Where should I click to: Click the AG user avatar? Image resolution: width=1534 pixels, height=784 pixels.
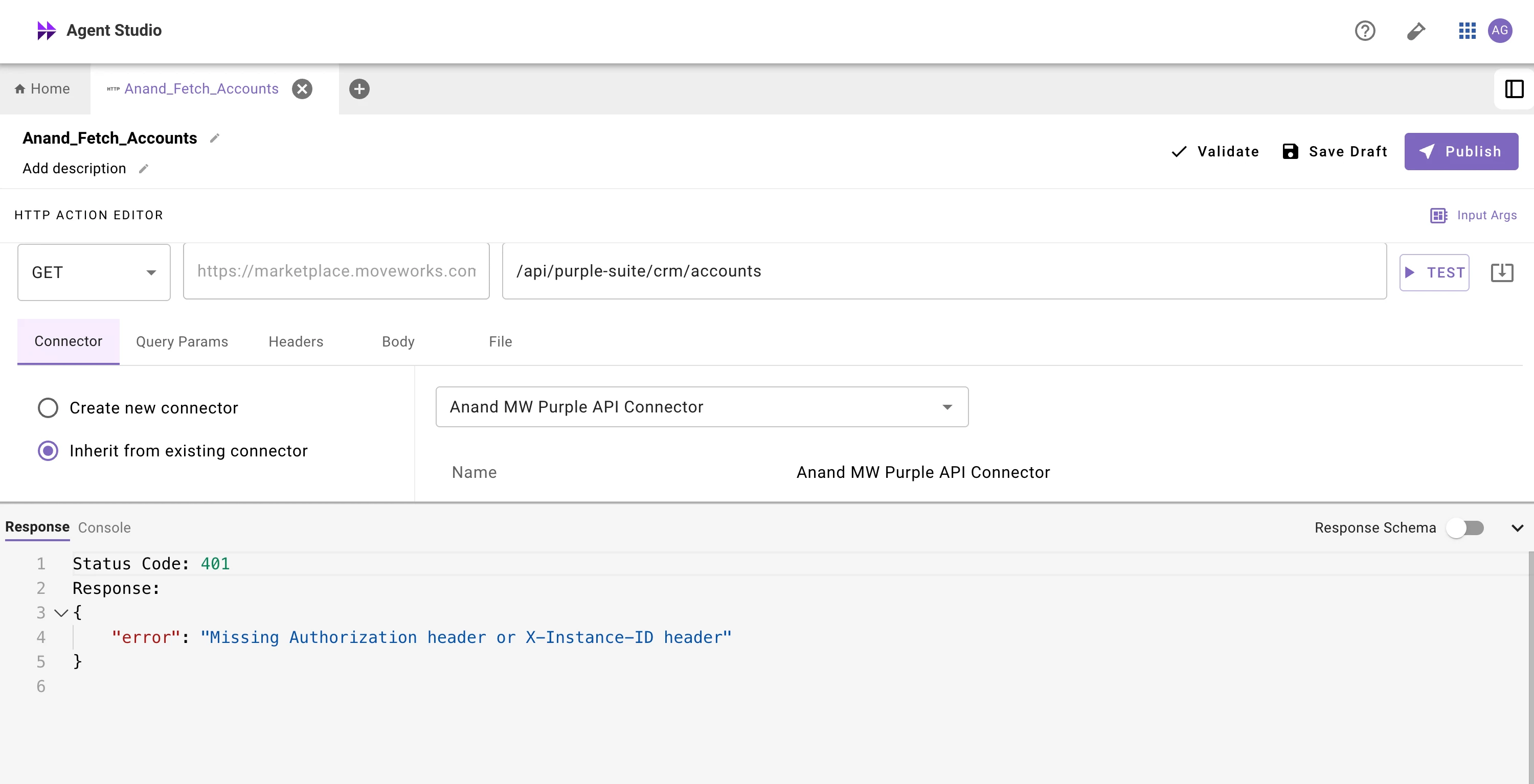tap(1499, 30)
